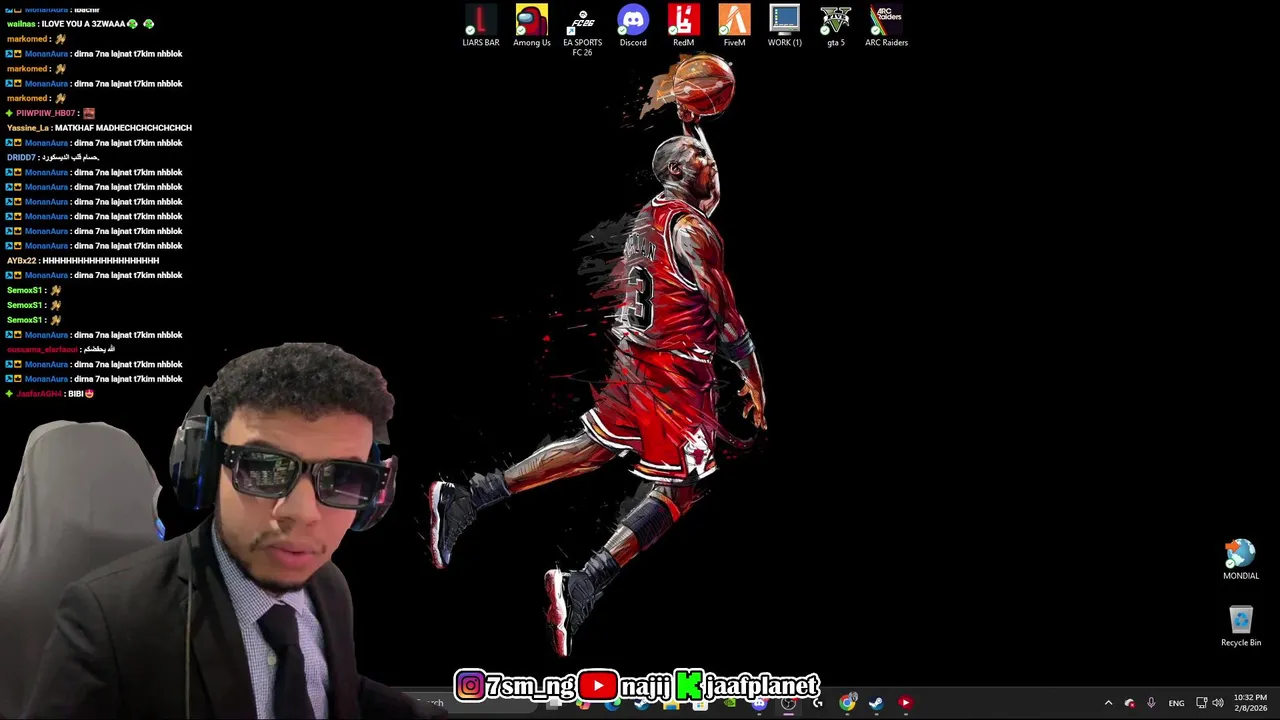Screen dimensions: 1280x720
Task: Select the ARC Raiders desktop icon
Action: click(x=886, y=26)
